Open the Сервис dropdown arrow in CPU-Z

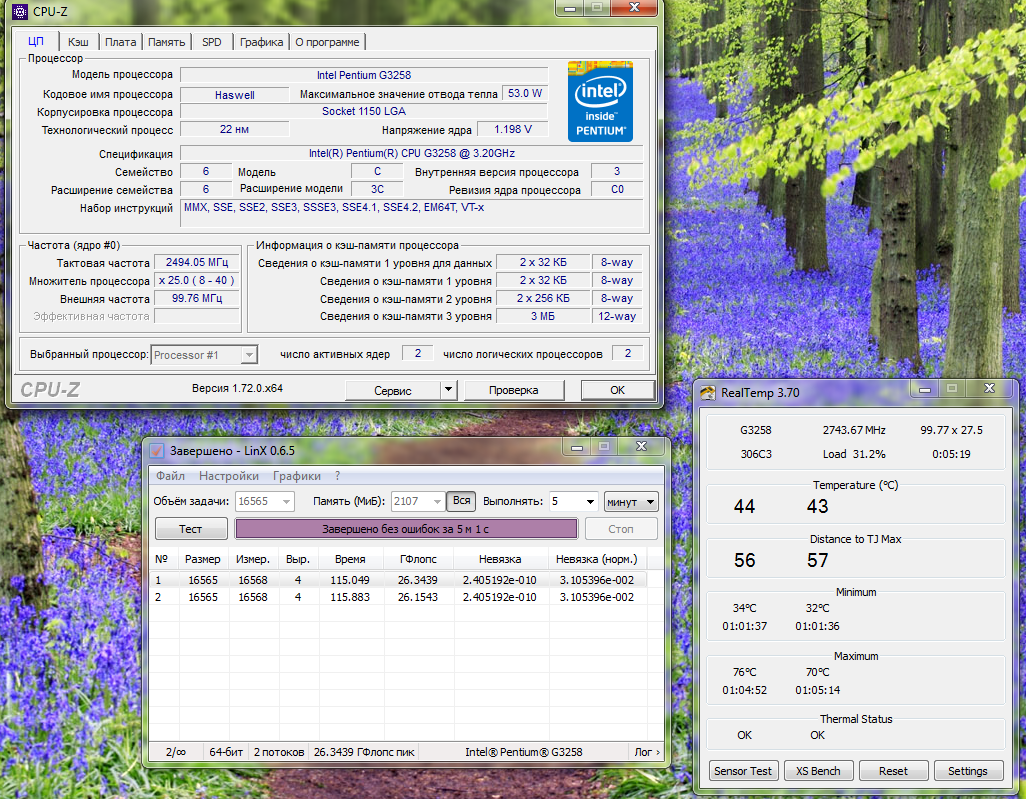coord(448,390)
